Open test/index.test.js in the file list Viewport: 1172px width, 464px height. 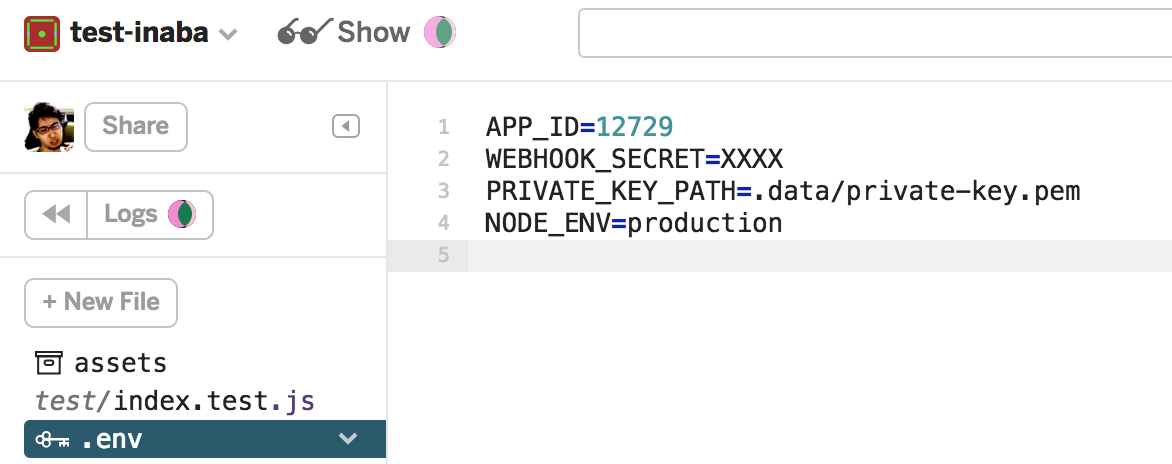(175, 401)
